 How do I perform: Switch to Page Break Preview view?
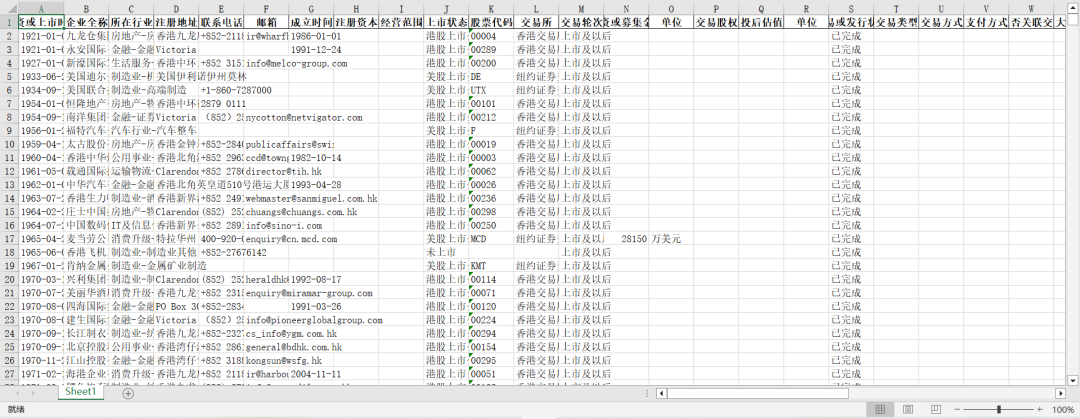point(935,409)
